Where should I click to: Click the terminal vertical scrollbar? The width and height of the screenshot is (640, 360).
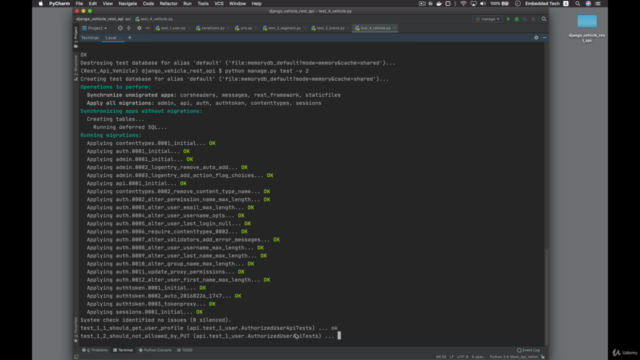click(546, 297)
